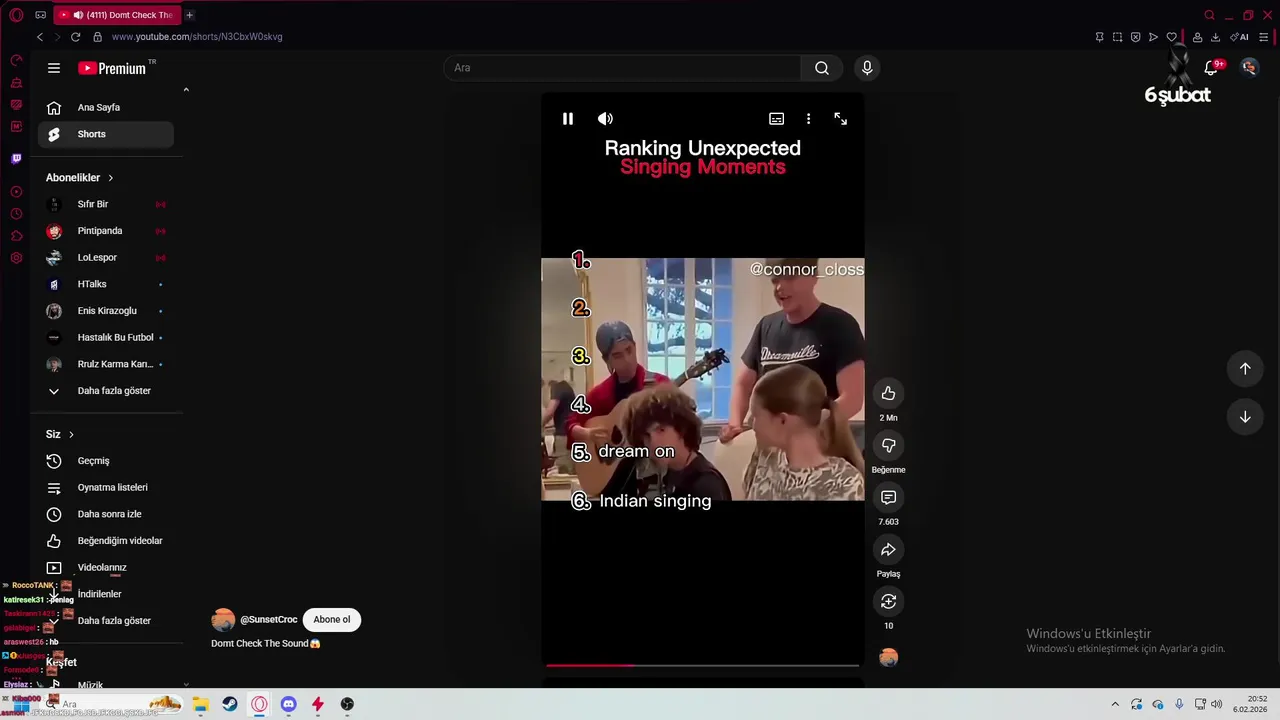Open Geçmiş watch history
This screenshot has height=720, width=1280.
point(106,461)
